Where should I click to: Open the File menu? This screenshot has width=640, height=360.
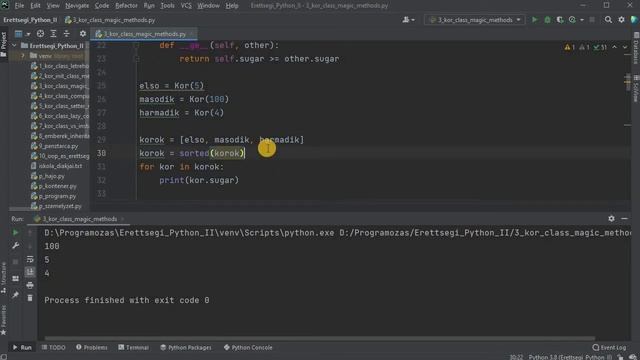point(19,6)
